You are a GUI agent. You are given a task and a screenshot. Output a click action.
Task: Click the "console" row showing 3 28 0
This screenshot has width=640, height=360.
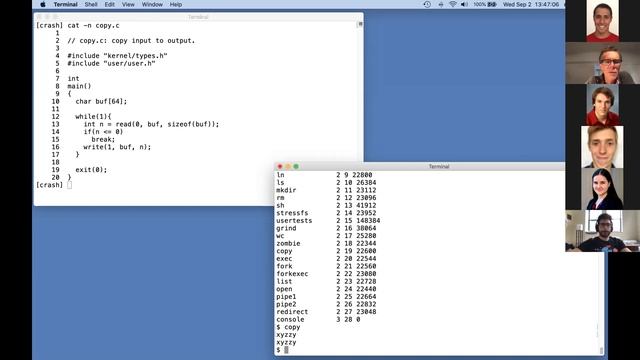point(318,320)
